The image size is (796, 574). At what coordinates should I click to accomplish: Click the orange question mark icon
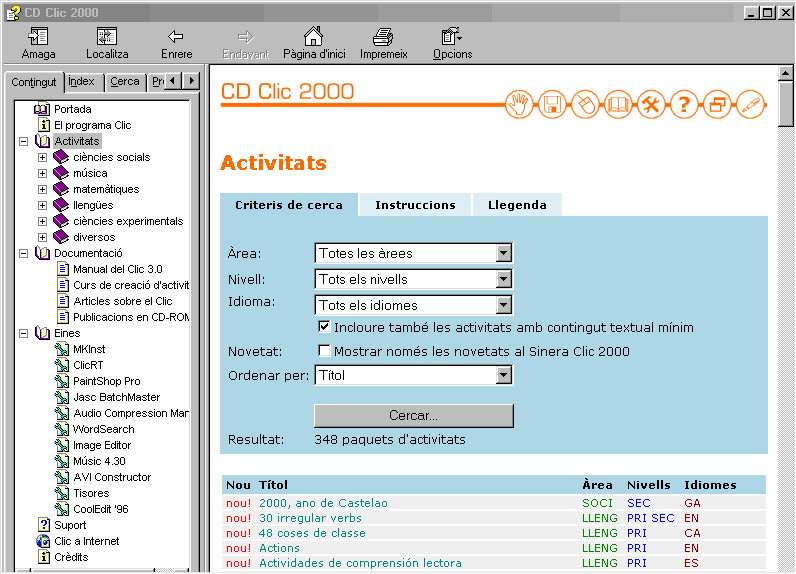[684, 104]
